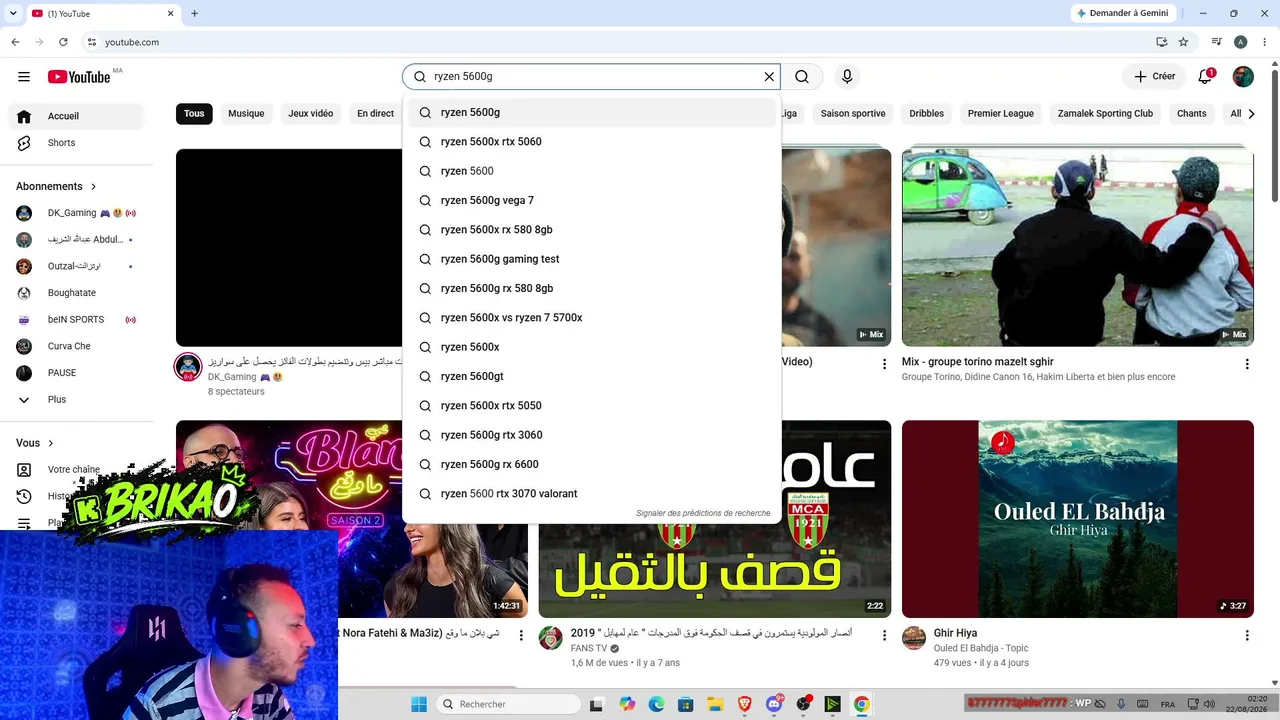Open the Chrome profile avatar

[1240, 42]
